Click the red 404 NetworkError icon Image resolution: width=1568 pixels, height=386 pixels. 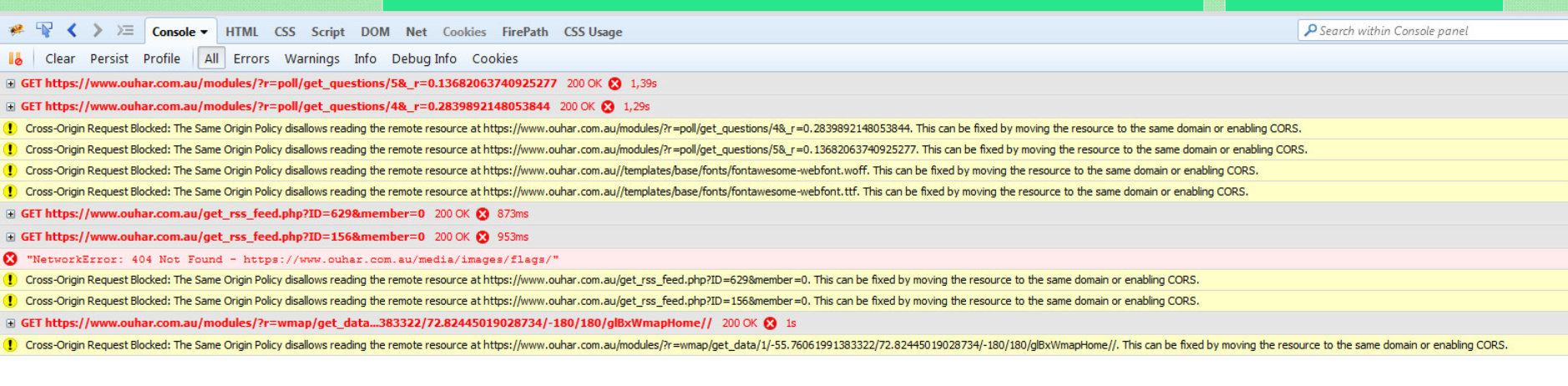(10, 259)
